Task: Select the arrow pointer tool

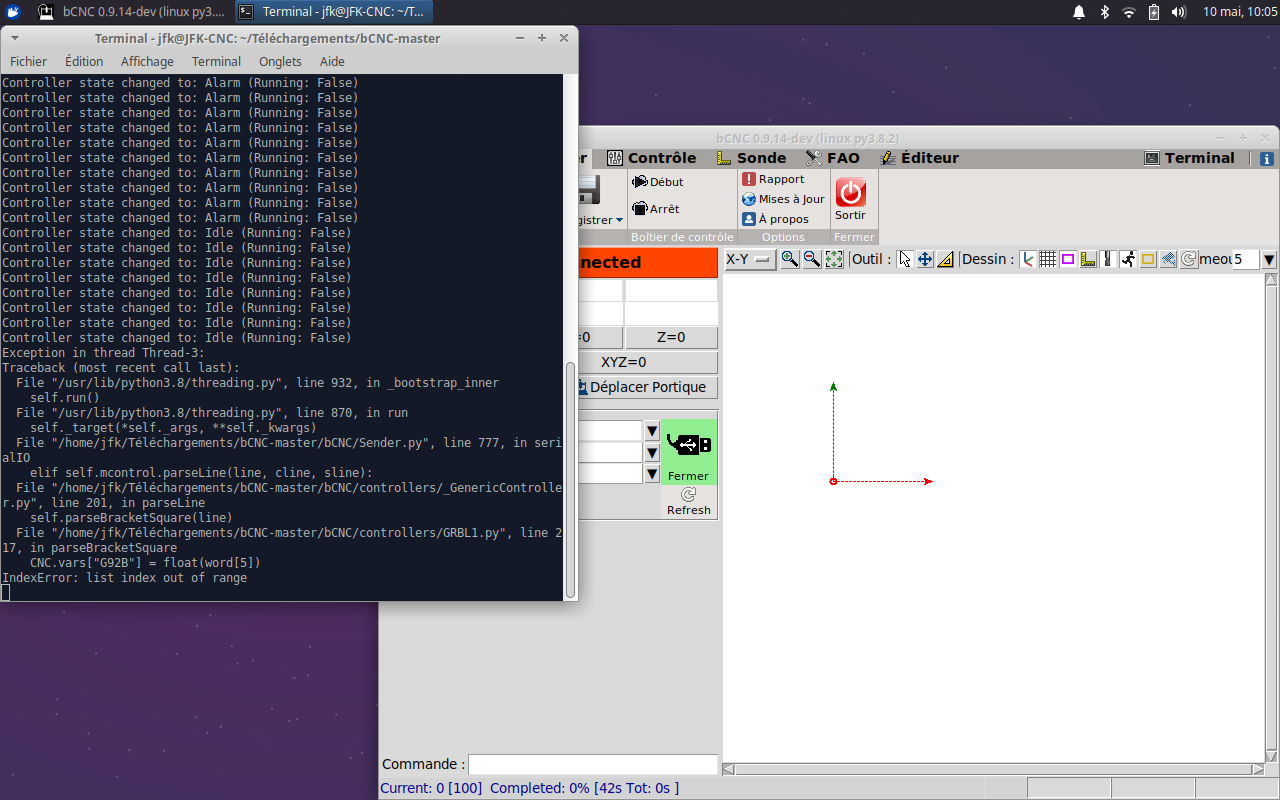Action: (905, 259)
